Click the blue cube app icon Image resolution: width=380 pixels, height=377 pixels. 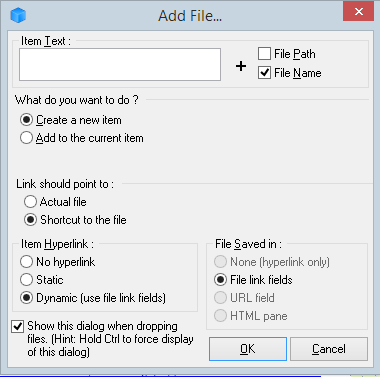point(18,15)
